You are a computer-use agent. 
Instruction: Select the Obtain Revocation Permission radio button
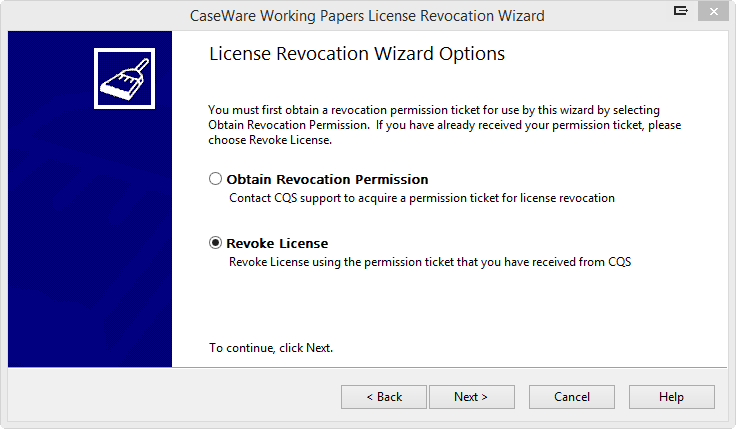point(215,180)
